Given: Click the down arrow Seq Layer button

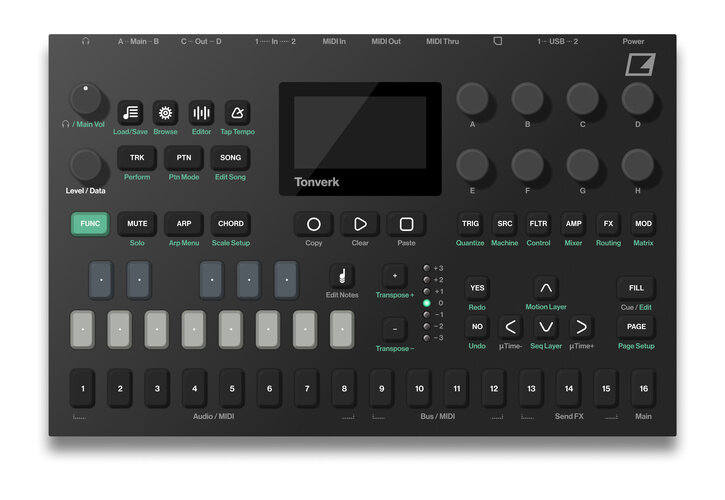Looking at the screenshot, I should click(x=546, y=327).
